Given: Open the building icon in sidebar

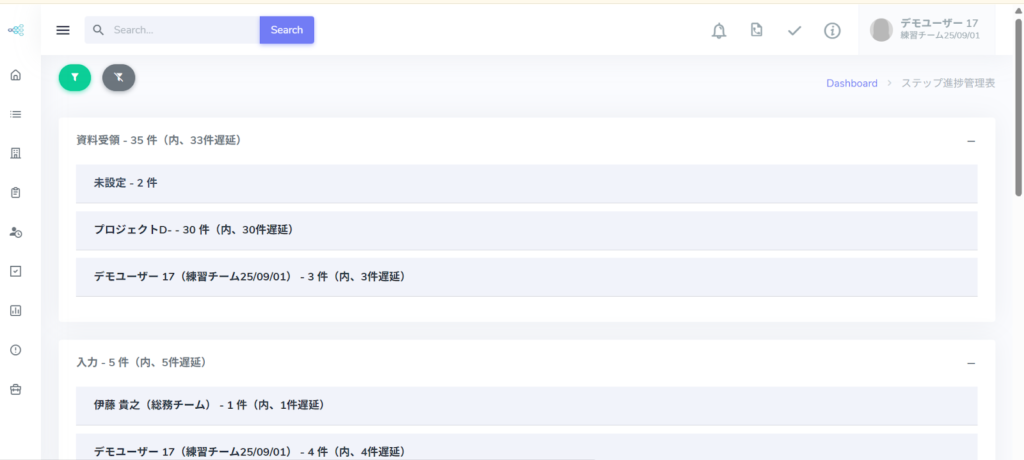Looking at the screenshot, I should 15,153.
